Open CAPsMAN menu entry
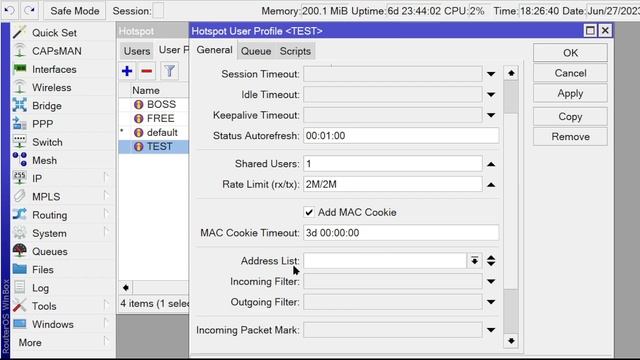The width and height of the screenshot is (640, 360). click(x=57, y=51)
